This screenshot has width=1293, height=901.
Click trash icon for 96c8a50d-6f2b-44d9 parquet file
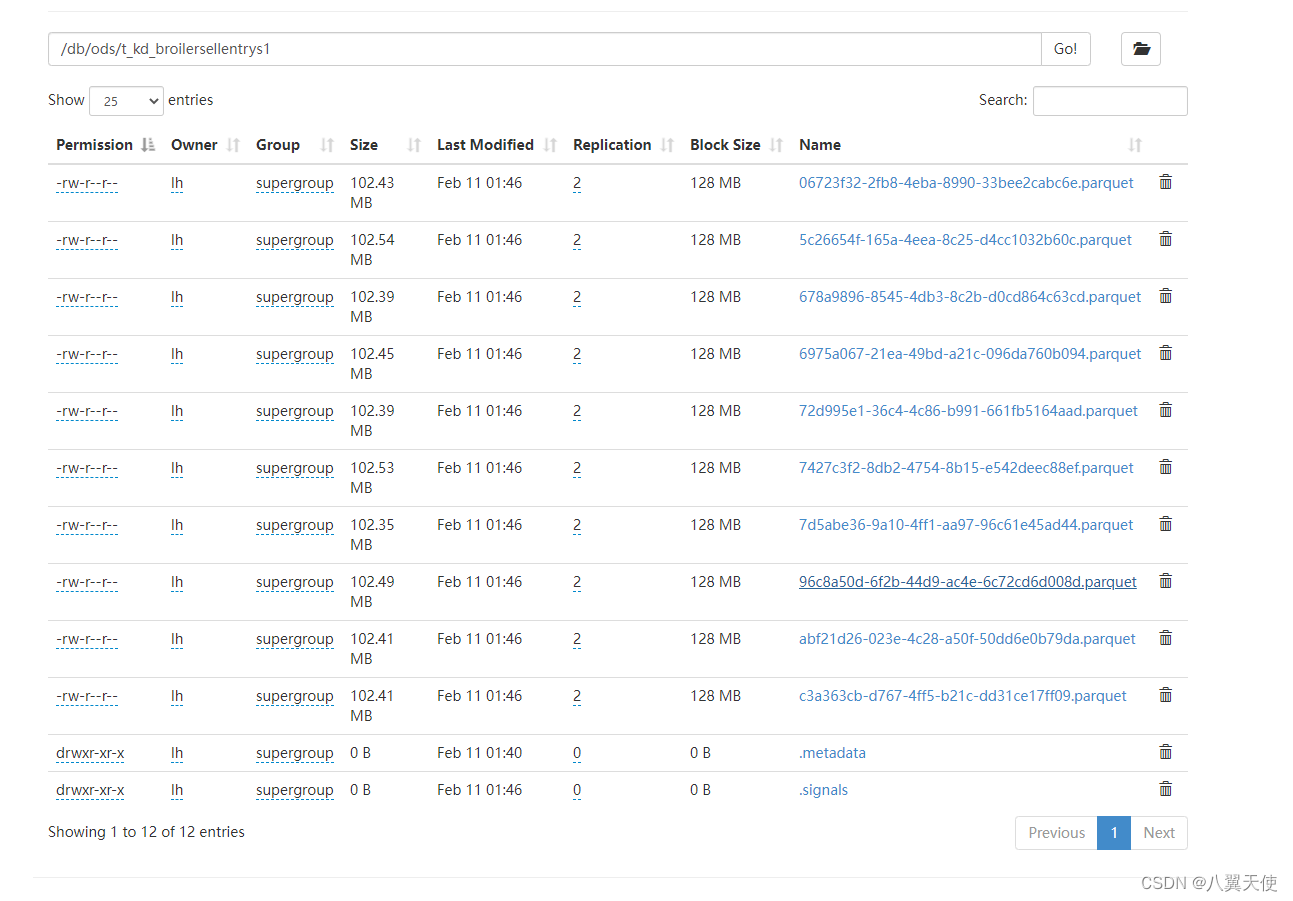click(x=1165, y=581)
